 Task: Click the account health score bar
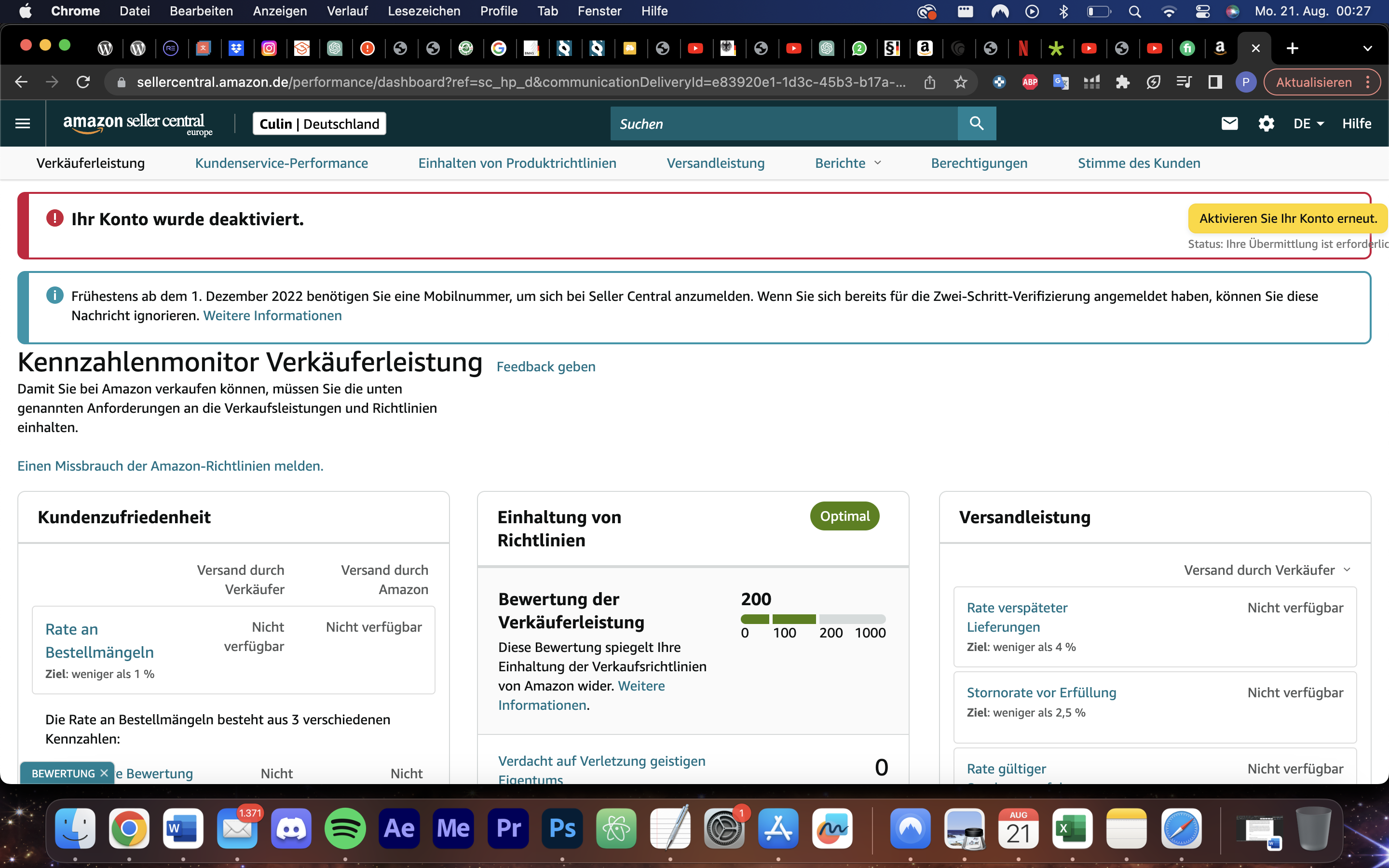pyautogui.click(x=813, y=619)
